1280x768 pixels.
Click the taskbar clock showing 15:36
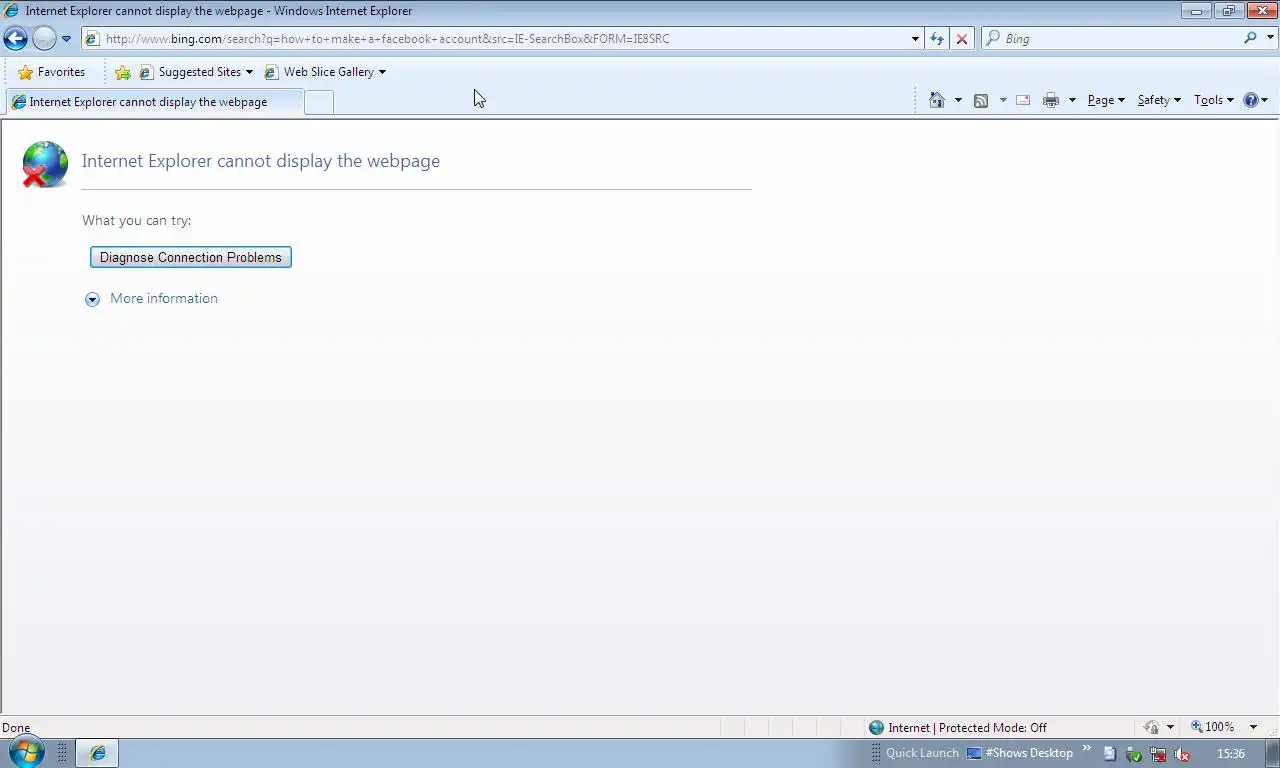point(1230,754)
